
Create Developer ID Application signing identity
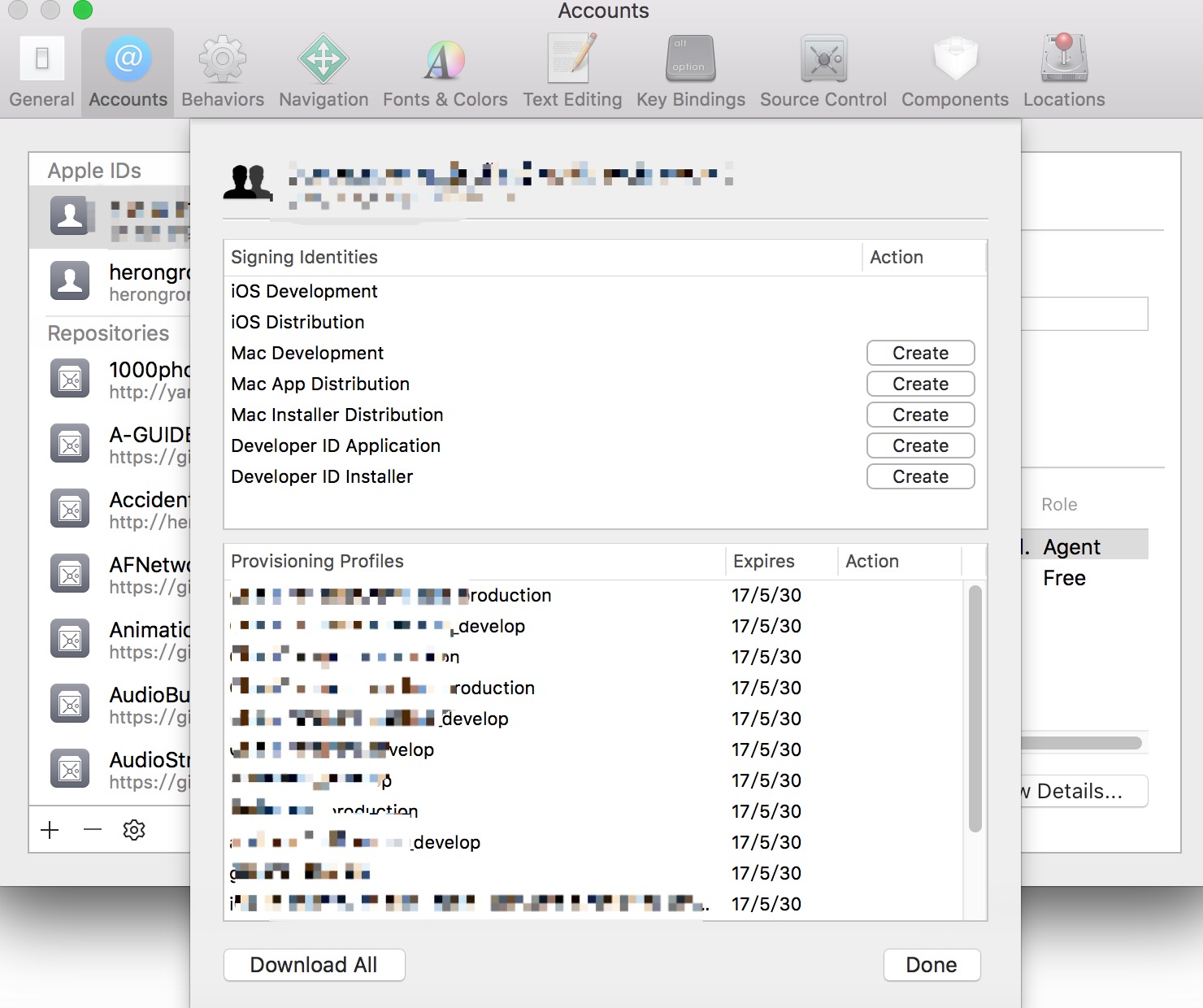[x=920, y=445]
